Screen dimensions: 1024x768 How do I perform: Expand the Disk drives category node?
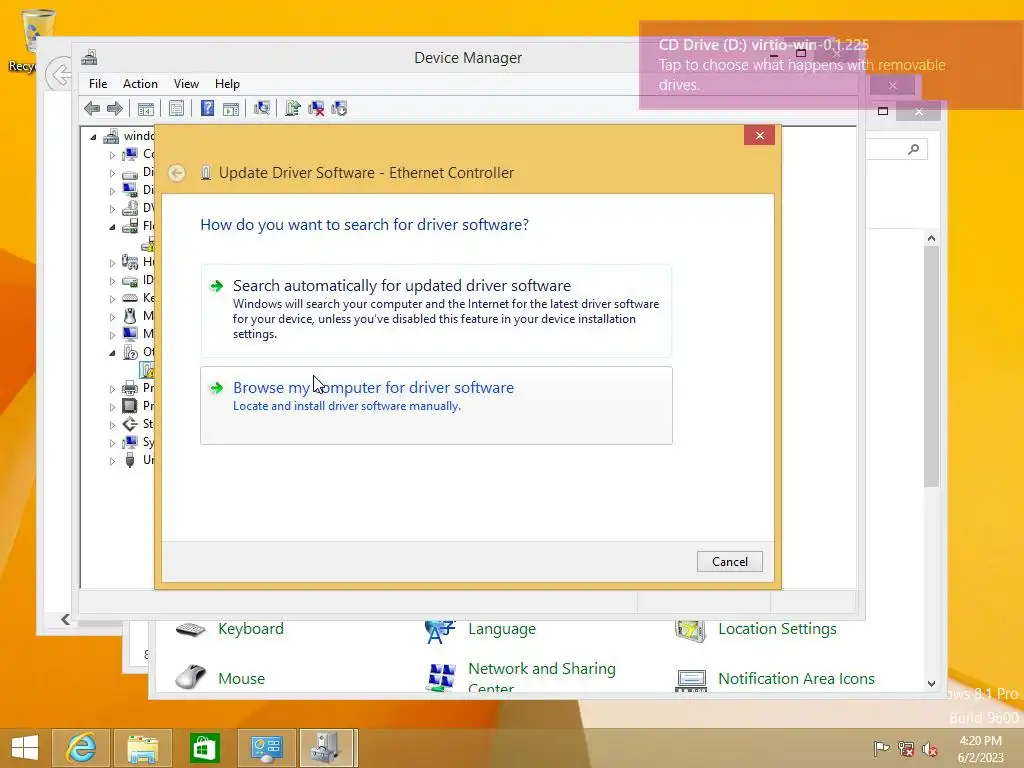(x=112, y=173)
